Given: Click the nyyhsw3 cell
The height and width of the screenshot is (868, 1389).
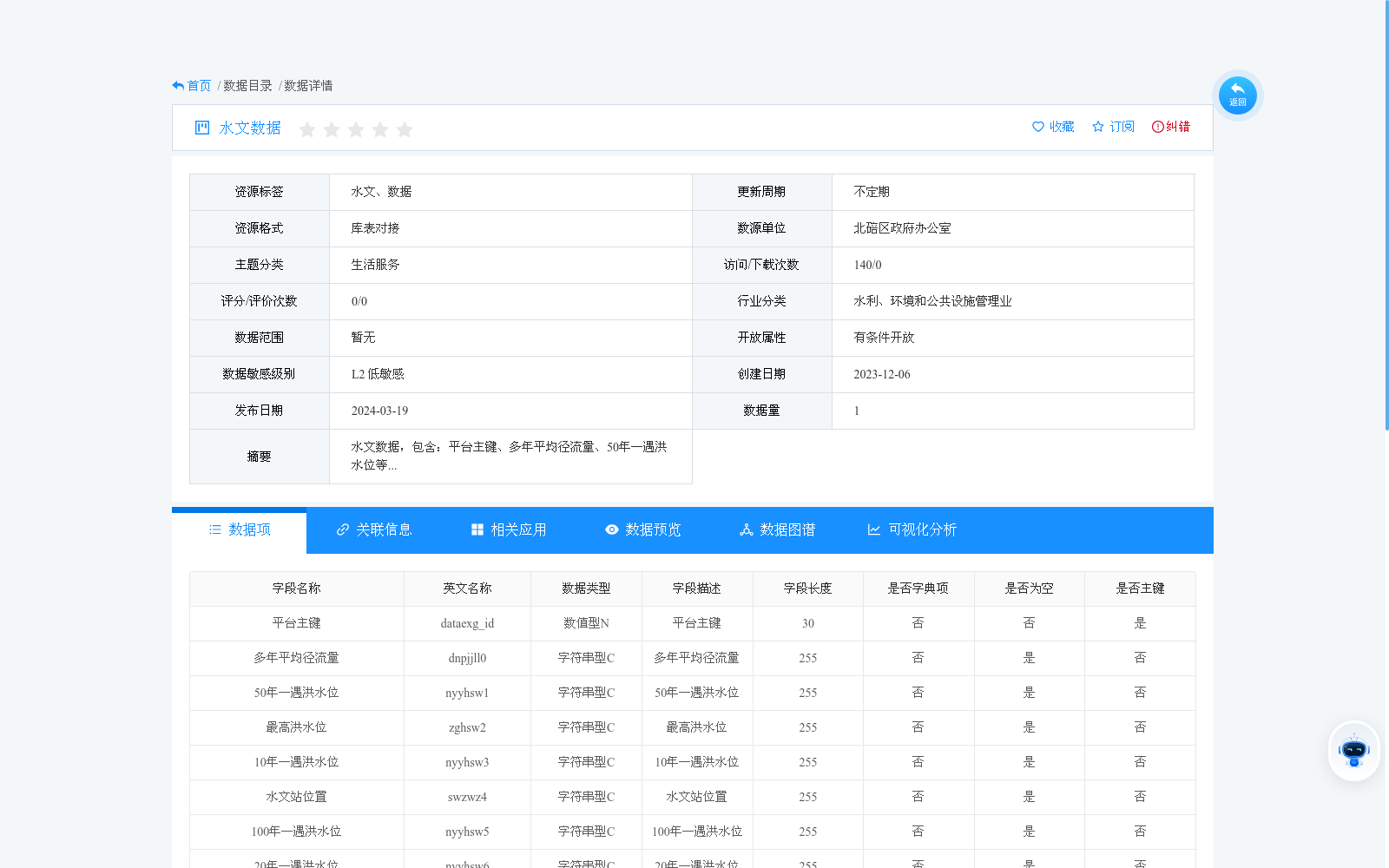Looking at the screenshot, I should tap(467, 762).
